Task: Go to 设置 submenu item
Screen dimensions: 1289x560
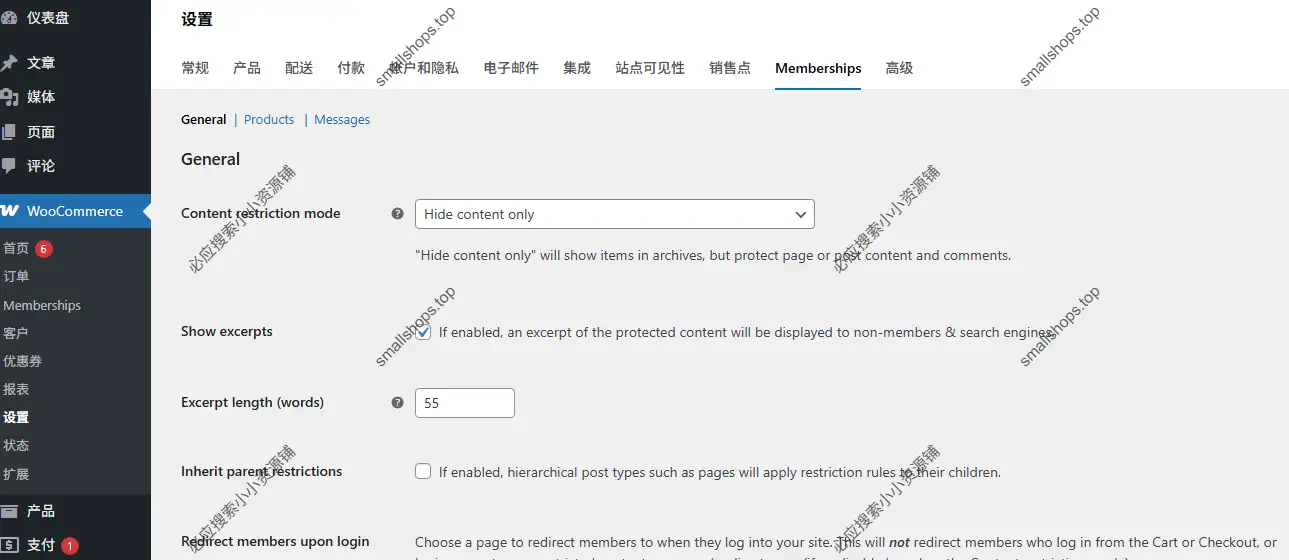Action: [x=16, y=417]
